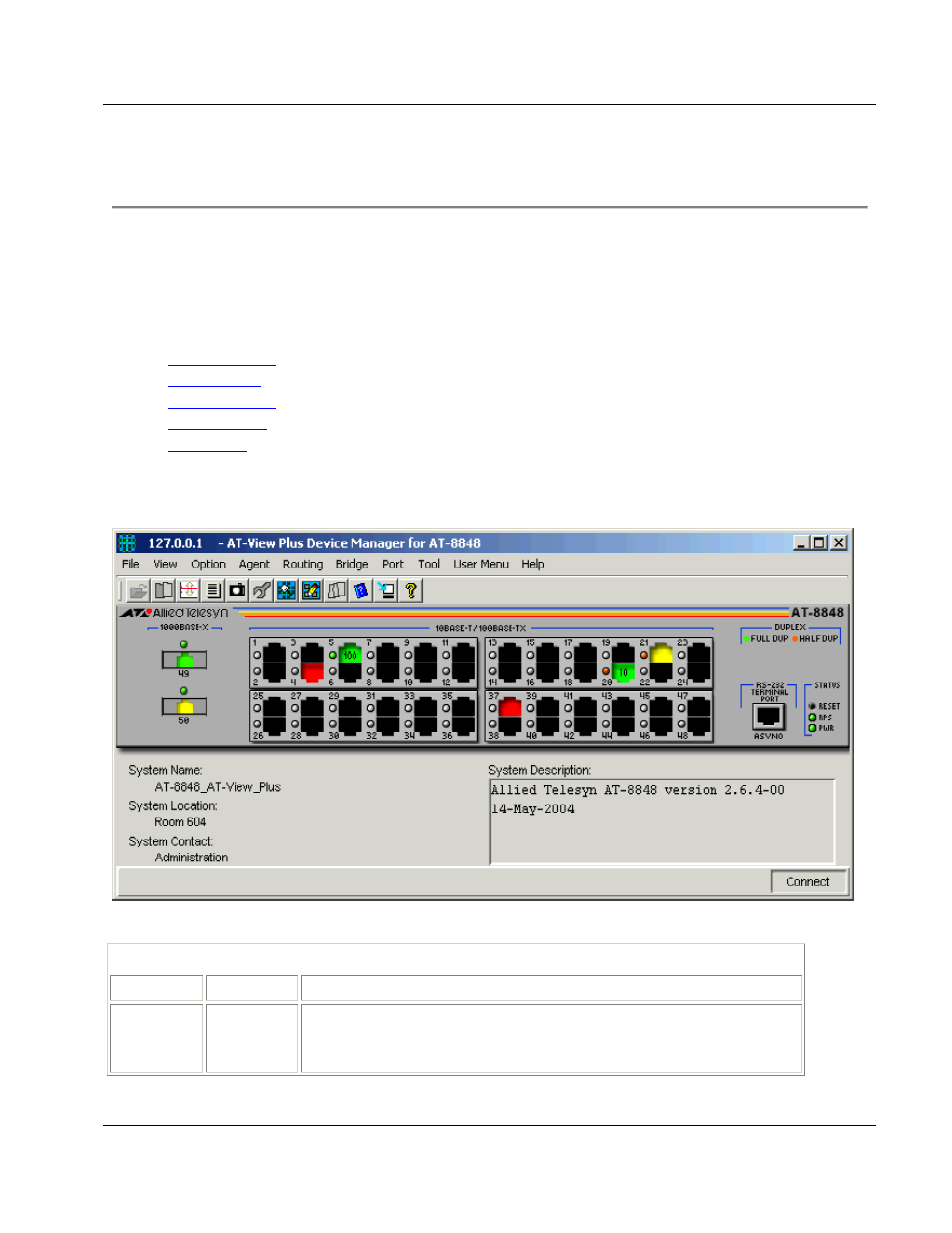Click the PWR status LED

812,728
